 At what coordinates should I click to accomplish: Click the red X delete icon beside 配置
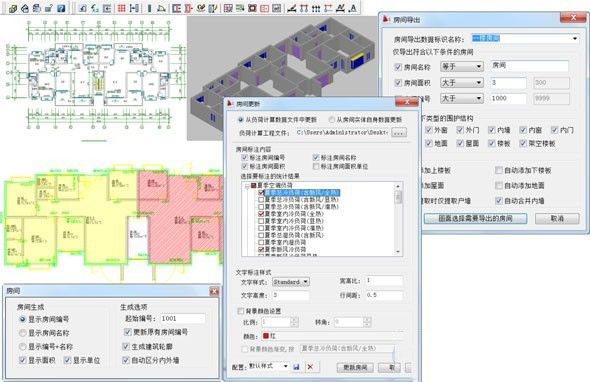click(310, 367)
